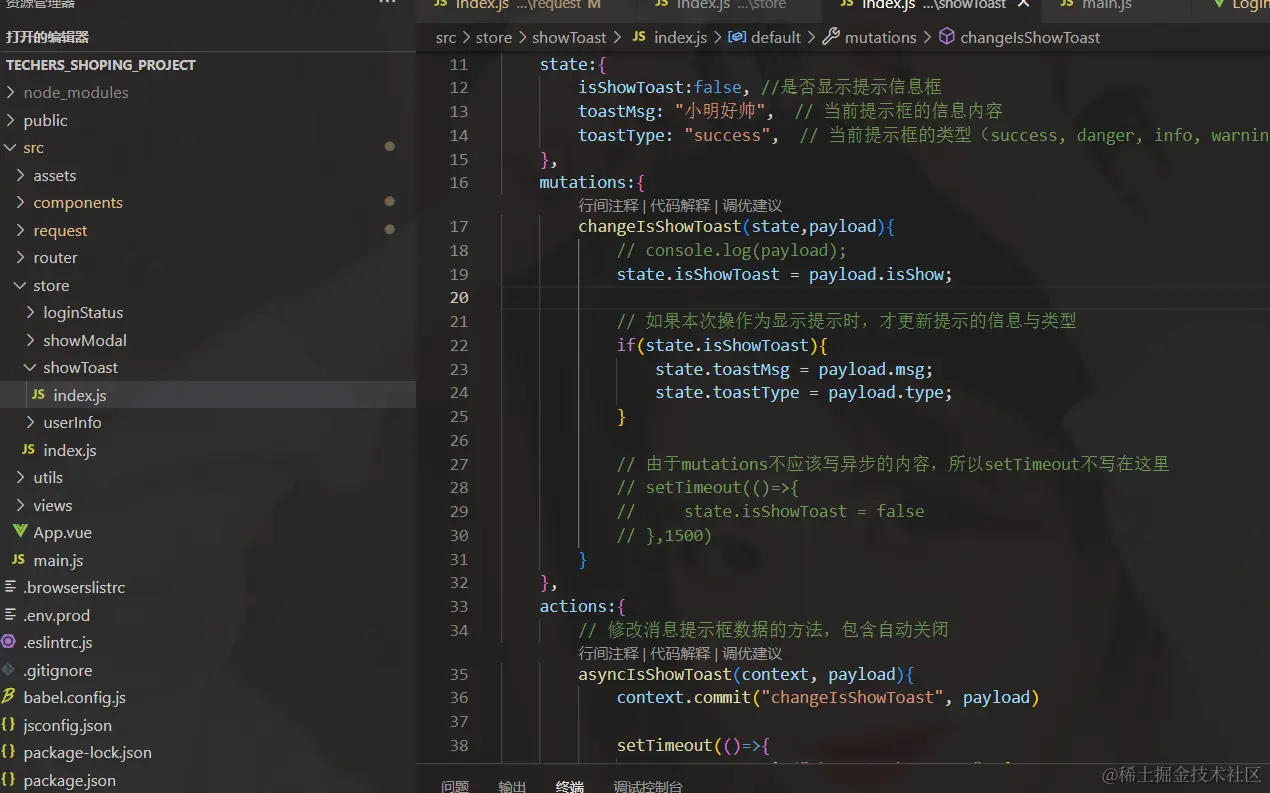Click 调优建议 code lens above changeIsShowToast
The width and height of the screenshot is (1270, 793).
coord(752,205)
